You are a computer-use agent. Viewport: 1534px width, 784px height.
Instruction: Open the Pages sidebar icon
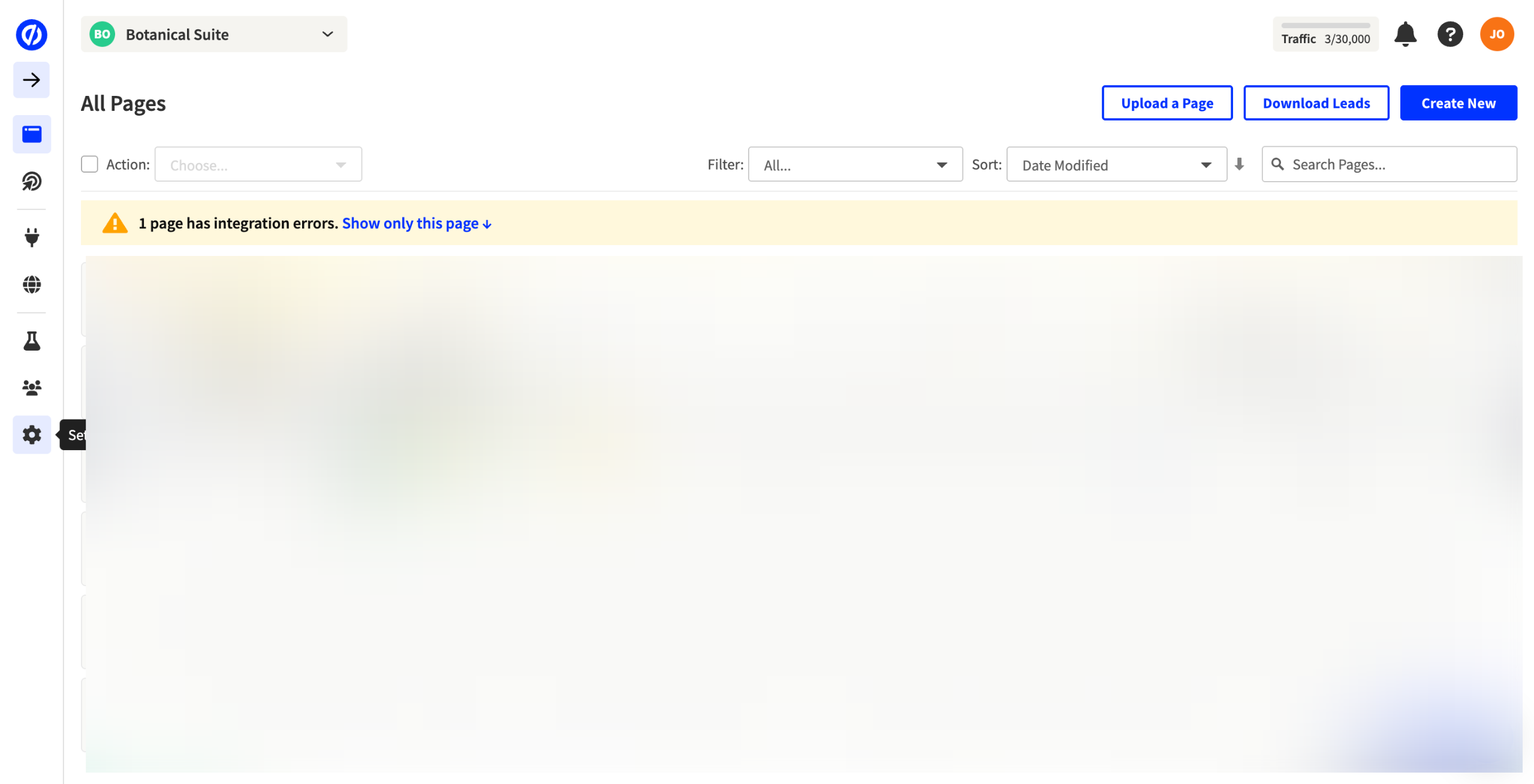pyautogui.click(x=31, y=134)
